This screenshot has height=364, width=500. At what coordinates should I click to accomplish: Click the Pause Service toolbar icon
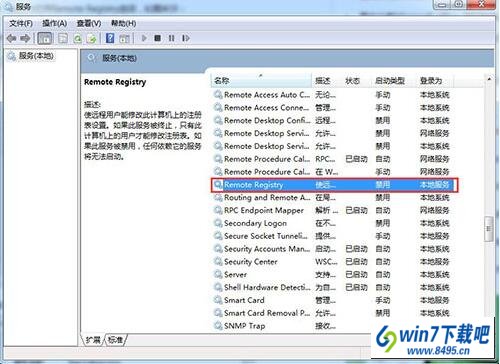(171, 38)
